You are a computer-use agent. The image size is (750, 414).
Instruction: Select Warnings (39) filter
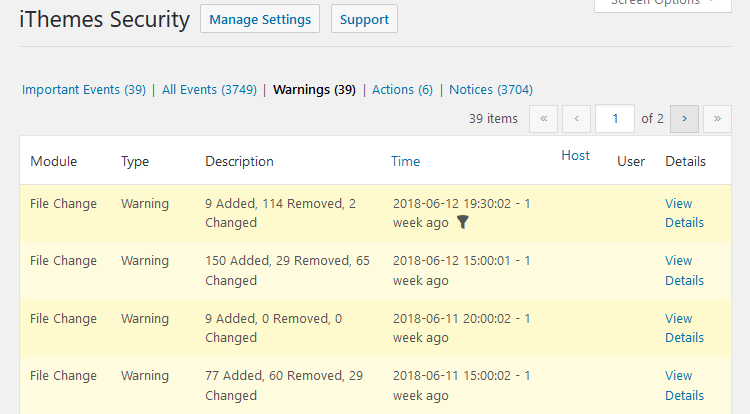coord(314,90)
